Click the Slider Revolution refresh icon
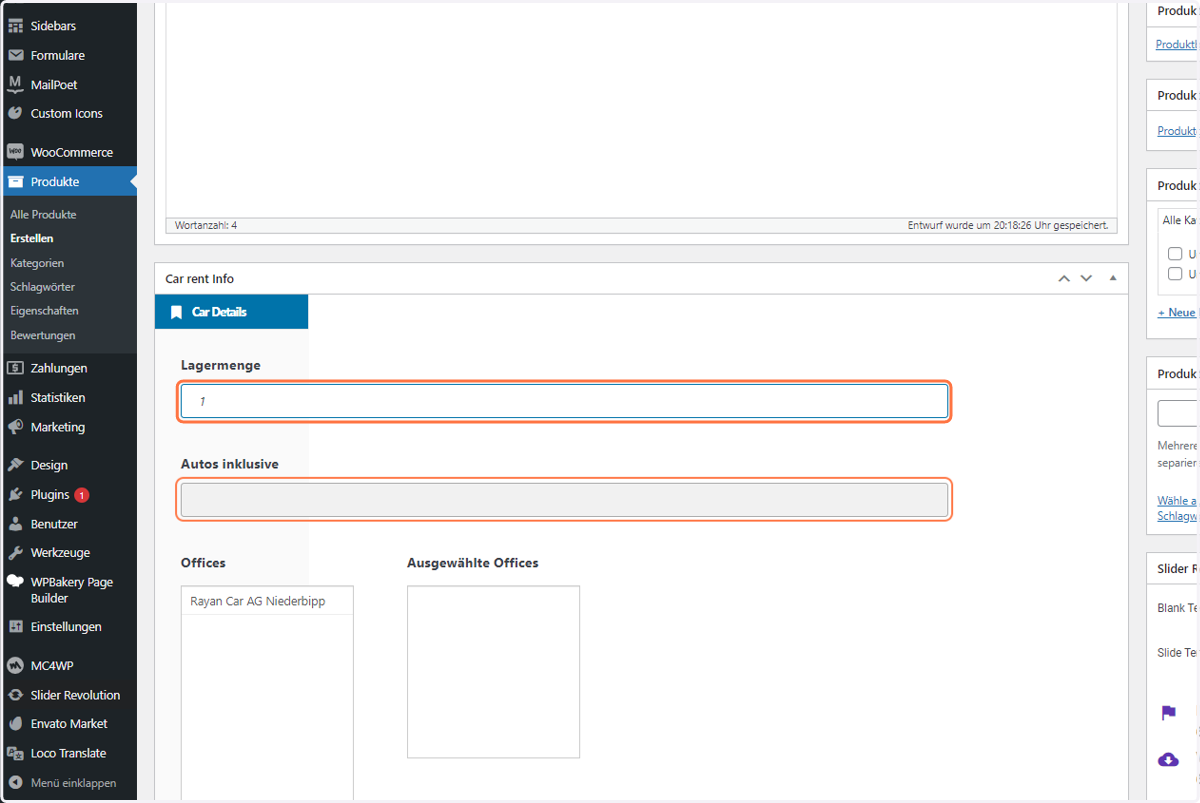The height and width of the screenshot is (803, 1200). tap(15, 695)
